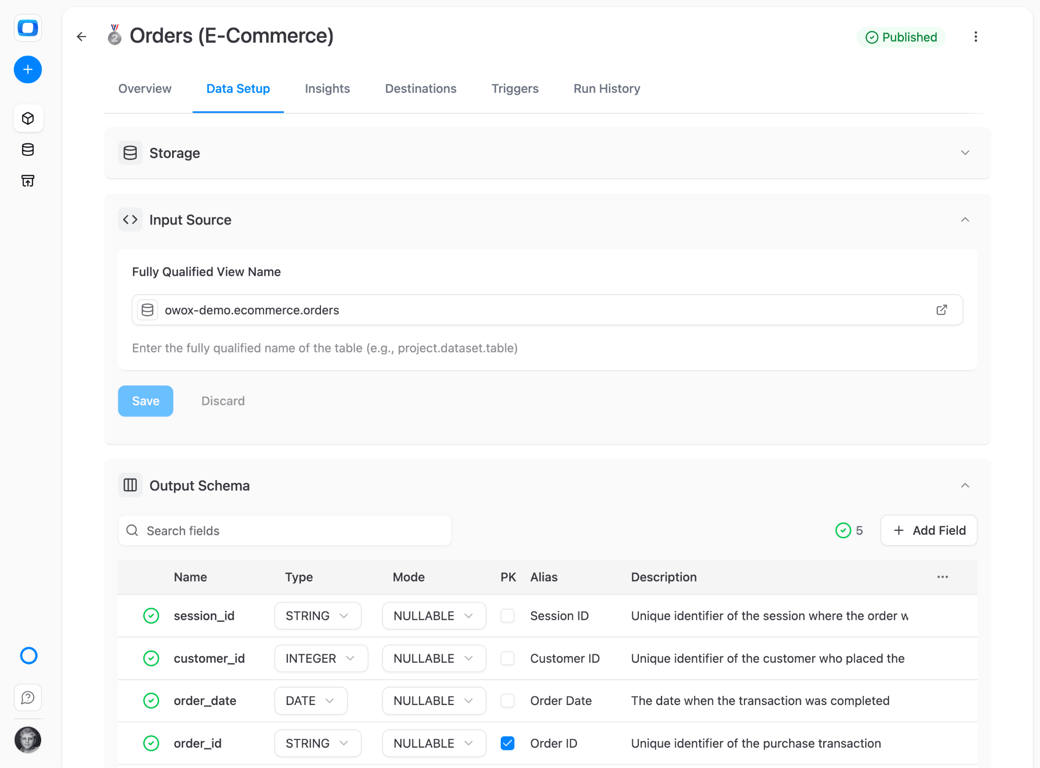Click the blue plus create button
The image size is (1040, 768).
click(x=28, y=70)
